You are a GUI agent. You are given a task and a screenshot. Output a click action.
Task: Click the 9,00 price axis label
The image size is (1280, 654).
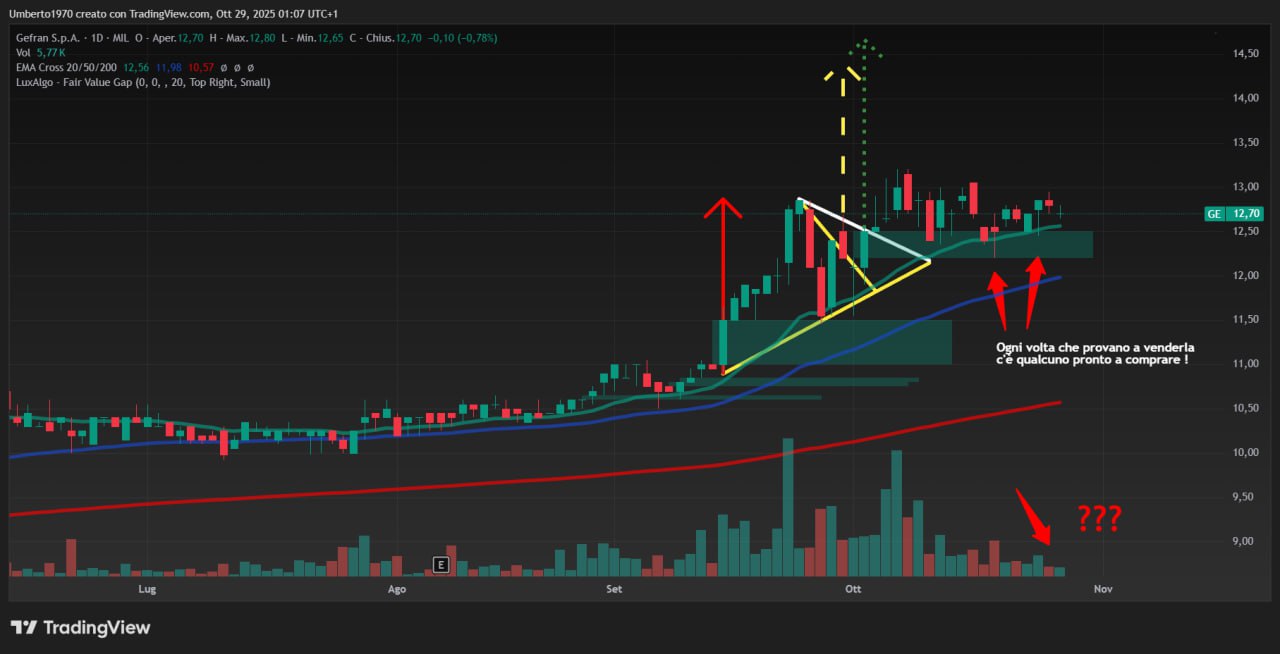point(1245,542)
